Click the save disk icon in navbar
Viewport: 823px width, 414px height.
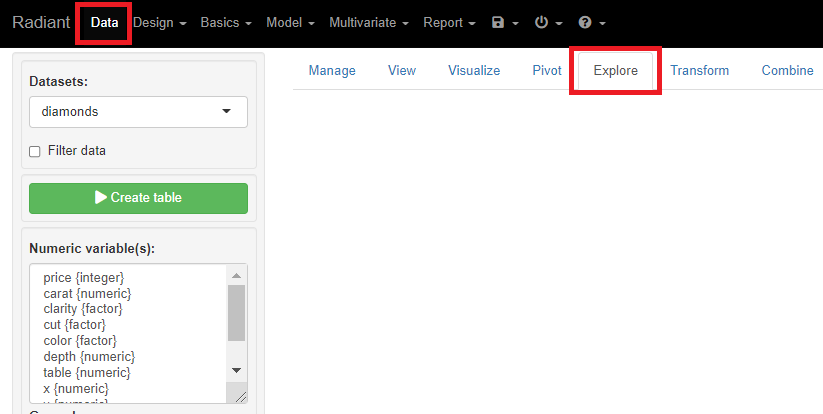[x=499, y=22]
